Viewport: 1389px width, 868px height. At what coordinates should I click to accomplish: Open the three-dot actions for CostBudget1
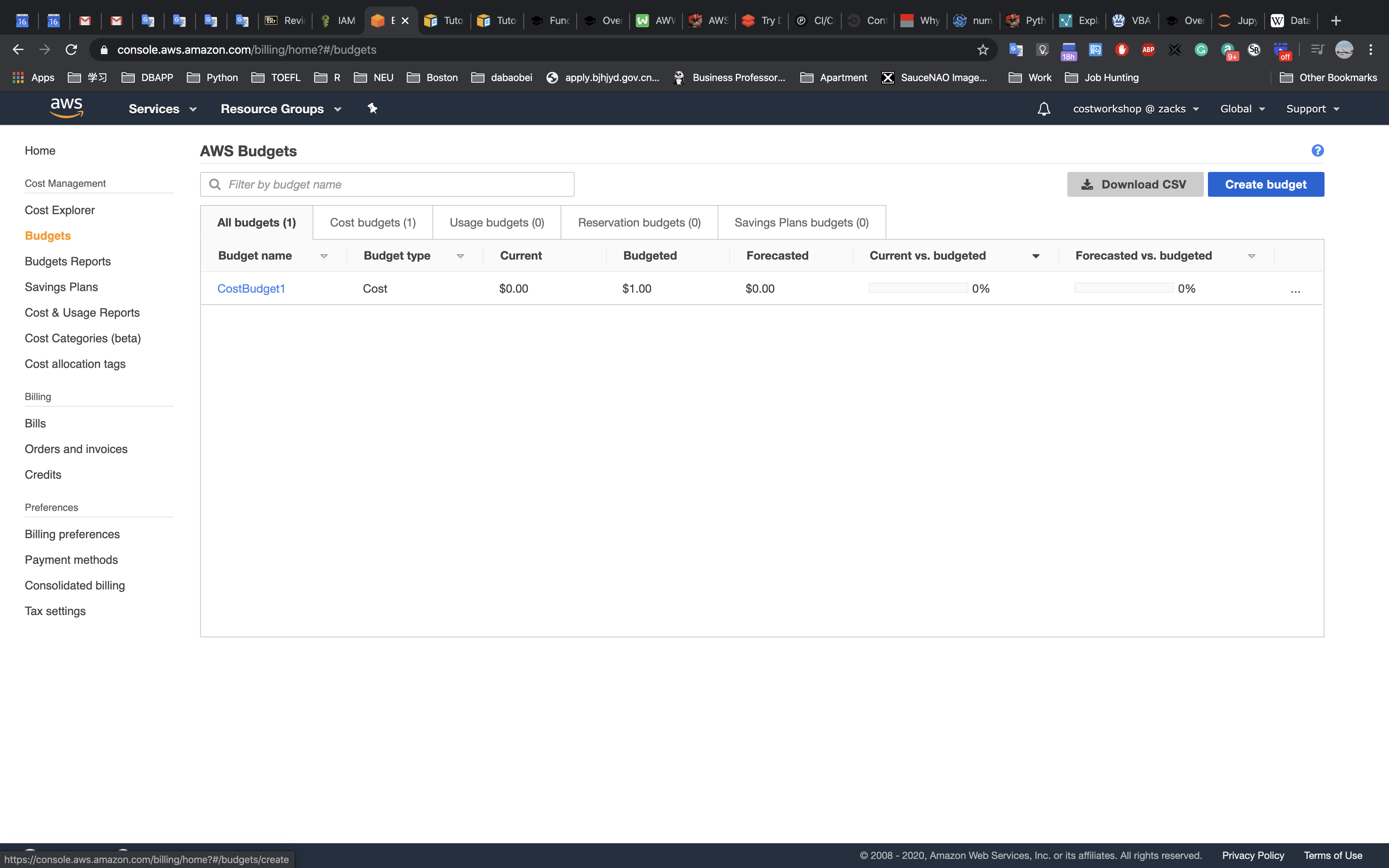pyautogui.click(x=1295, y=289)
